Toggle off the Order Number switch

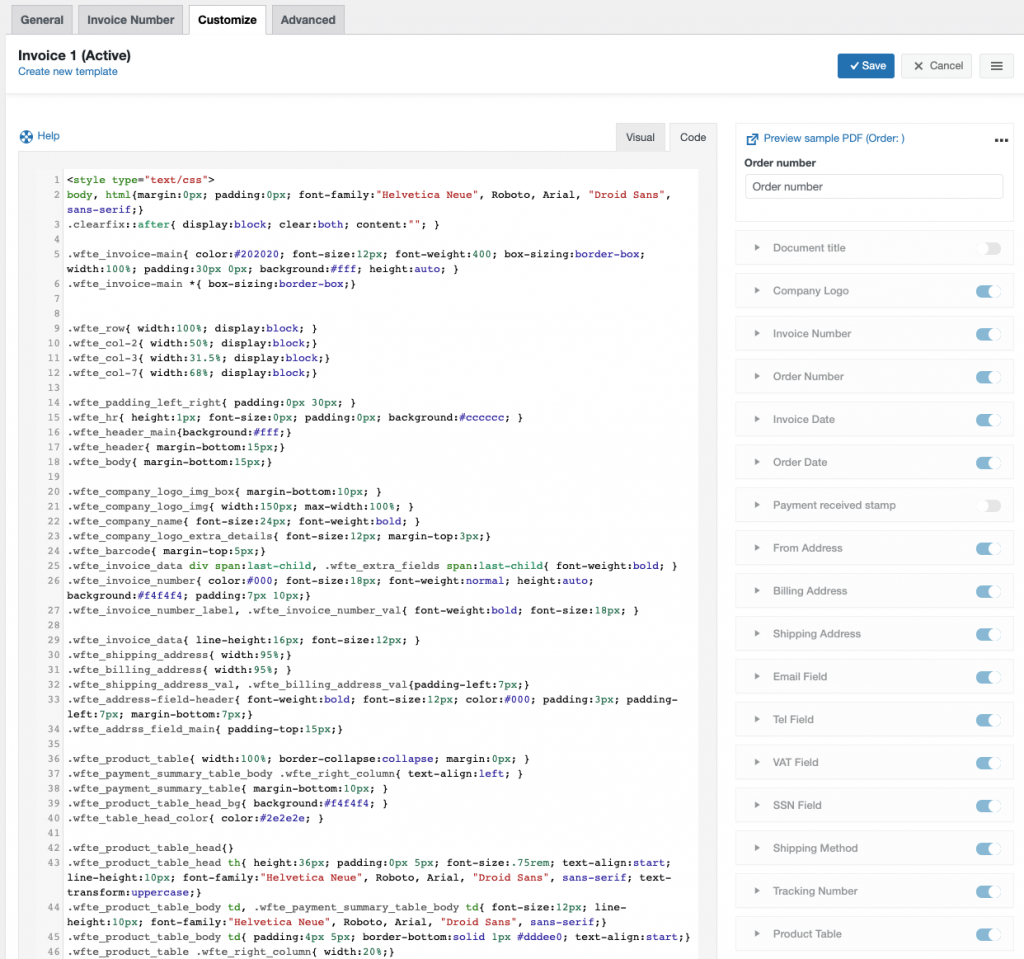point(988,377)
